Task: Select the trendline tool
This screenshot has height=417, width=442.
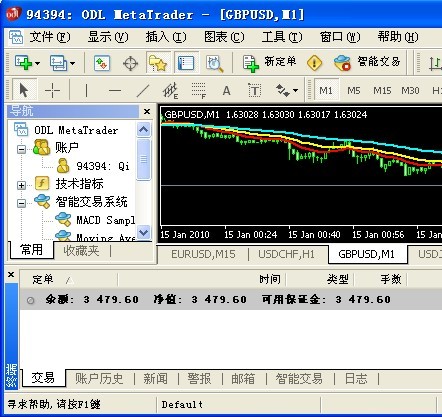Action: pos(143,90)
